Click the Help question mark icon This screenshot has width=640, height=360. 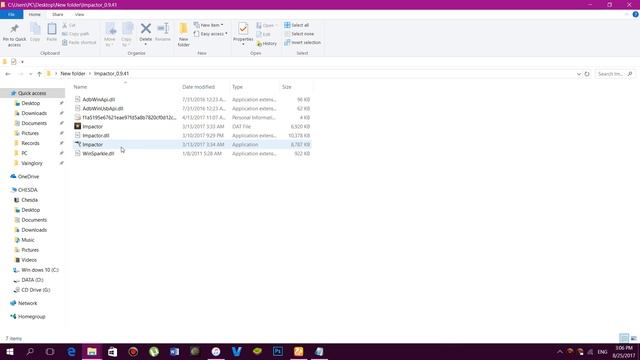coord(635,14)
